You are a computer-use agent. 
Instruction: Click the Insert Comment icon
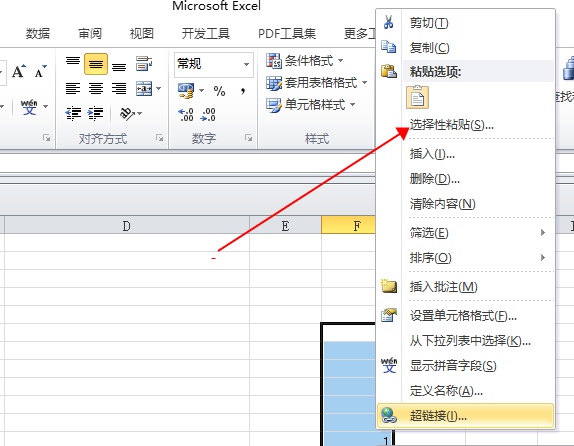pos(389,286)
